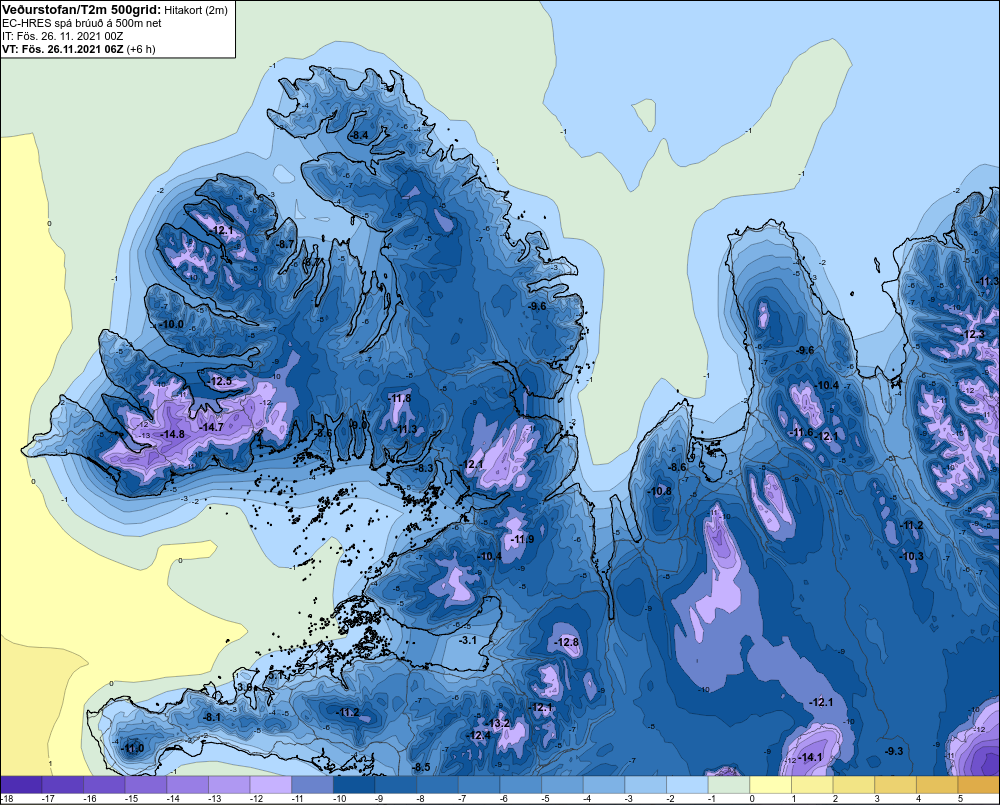Click the -12.4 temperature label
Image resolution: width=1000 pixels, height=805 pixels.
click(478, 735)
